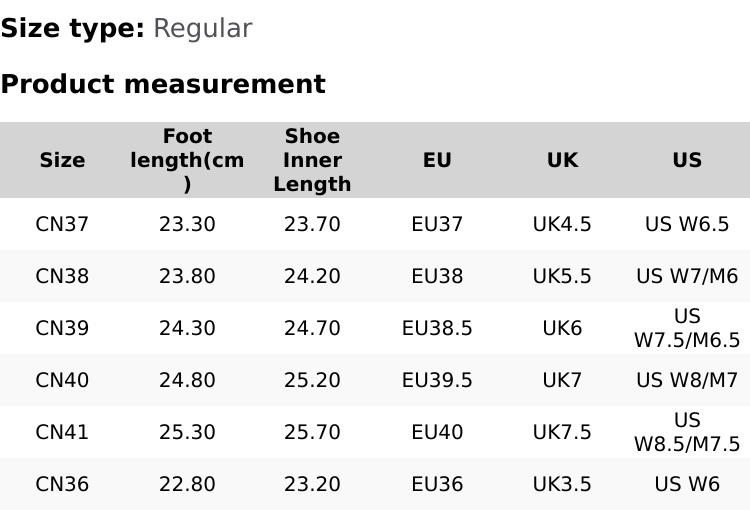750x510 pixels.
Task: Click the UK4.5 cell
Action: tap(562, 224)
